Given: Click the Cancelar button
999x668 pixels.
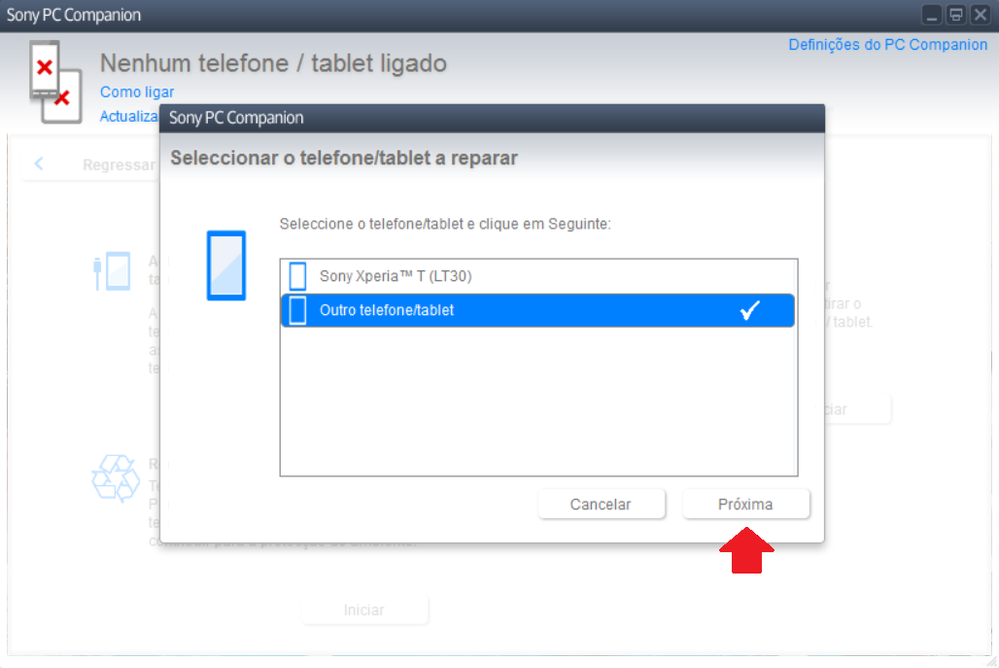Looking at the screenshot, I should tap(601, 504).
